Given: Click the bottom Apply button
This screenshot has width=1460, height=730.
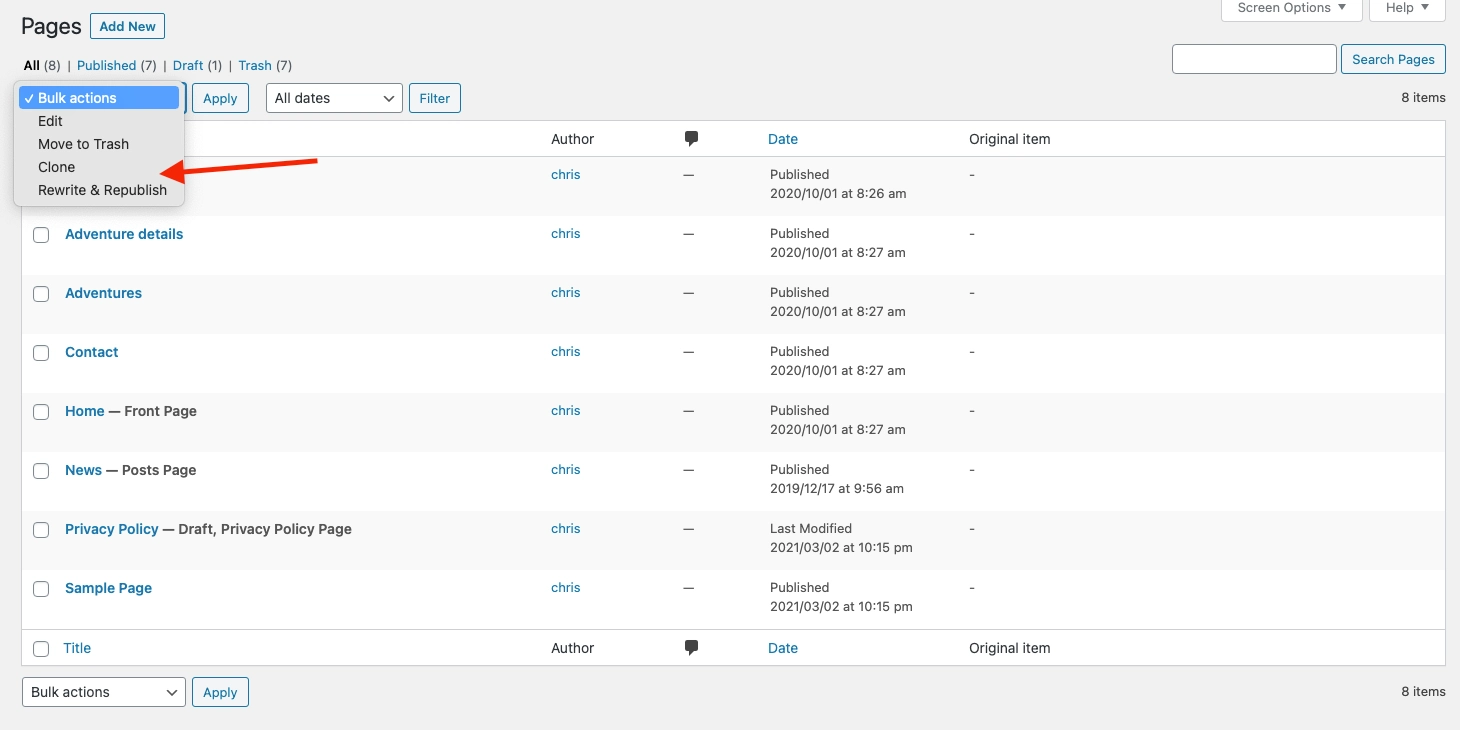Looking at the screenshot, I should pos(220,692).
